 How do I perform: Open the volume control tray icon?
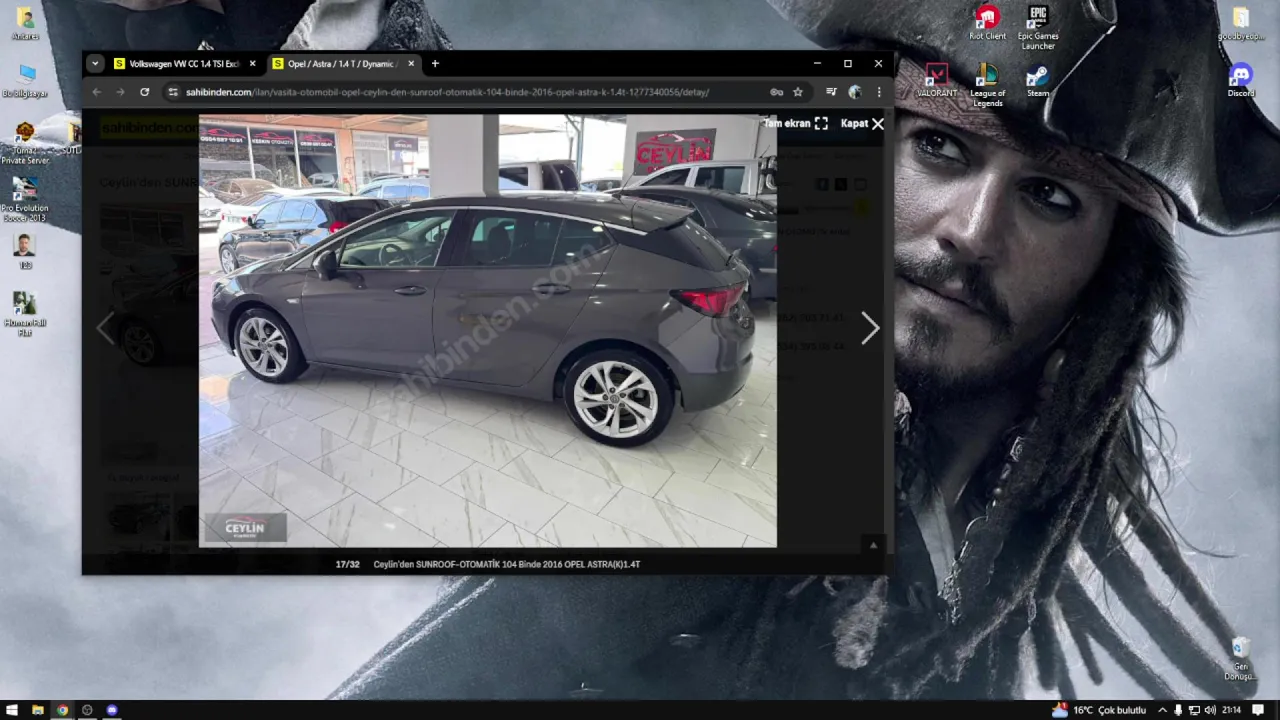pos(1210,710)
